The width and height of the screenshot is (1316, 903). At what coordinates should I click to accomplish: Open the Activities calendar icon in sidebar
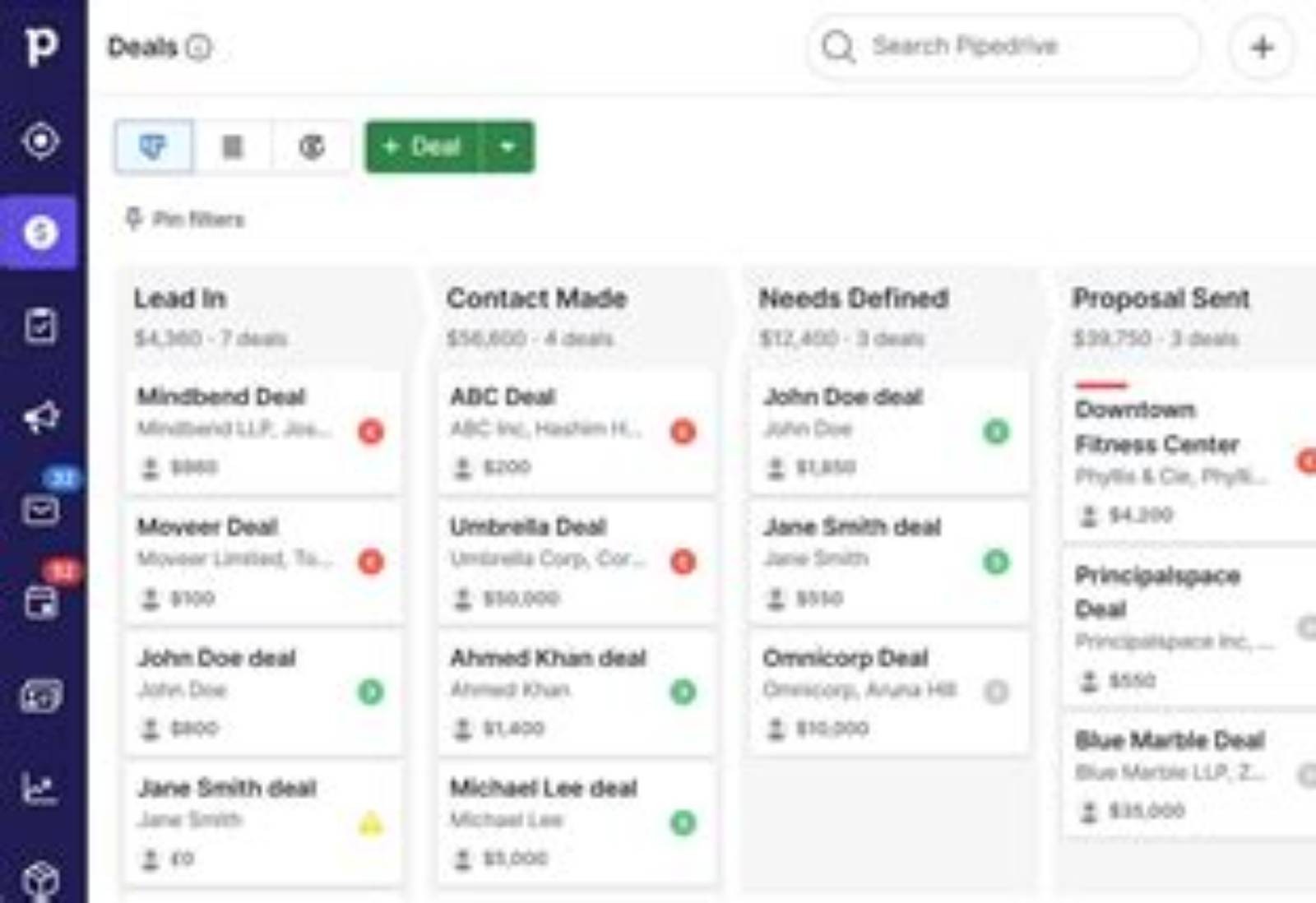(x=40, y=603)
